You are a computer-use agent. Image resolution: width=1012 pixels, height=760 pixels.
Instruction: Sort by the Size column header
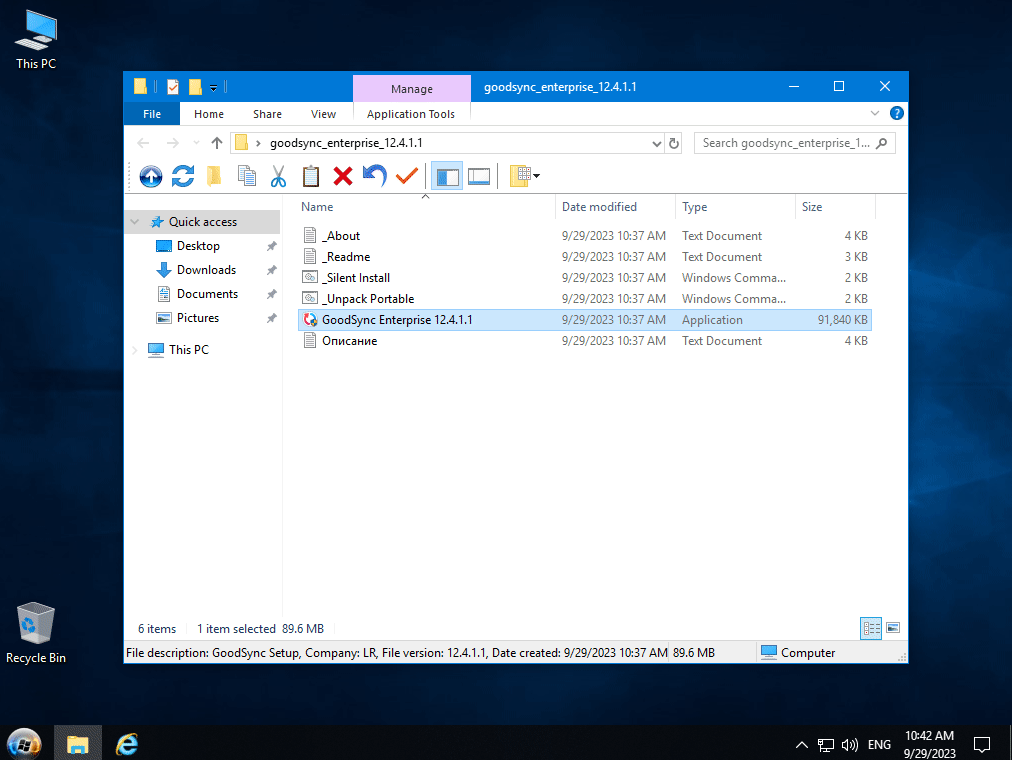coord(835,207)
